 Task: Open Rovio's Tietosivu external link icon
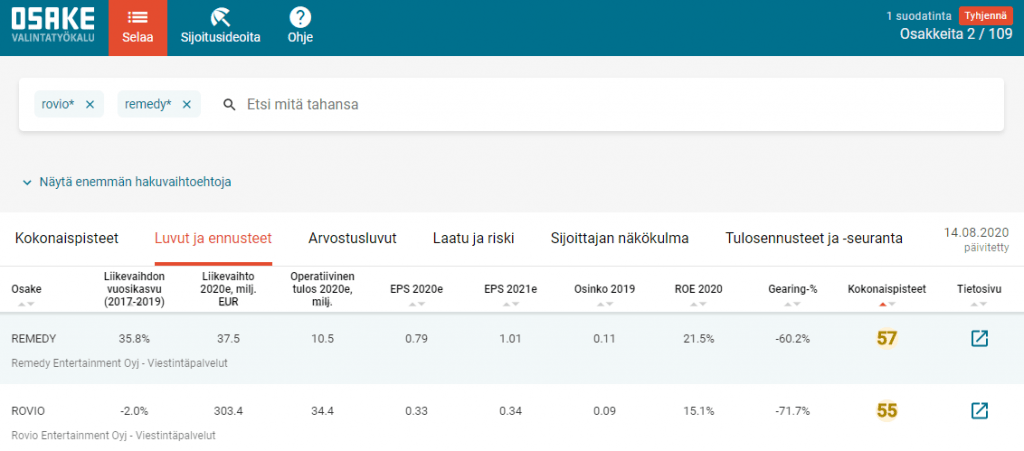979,410
